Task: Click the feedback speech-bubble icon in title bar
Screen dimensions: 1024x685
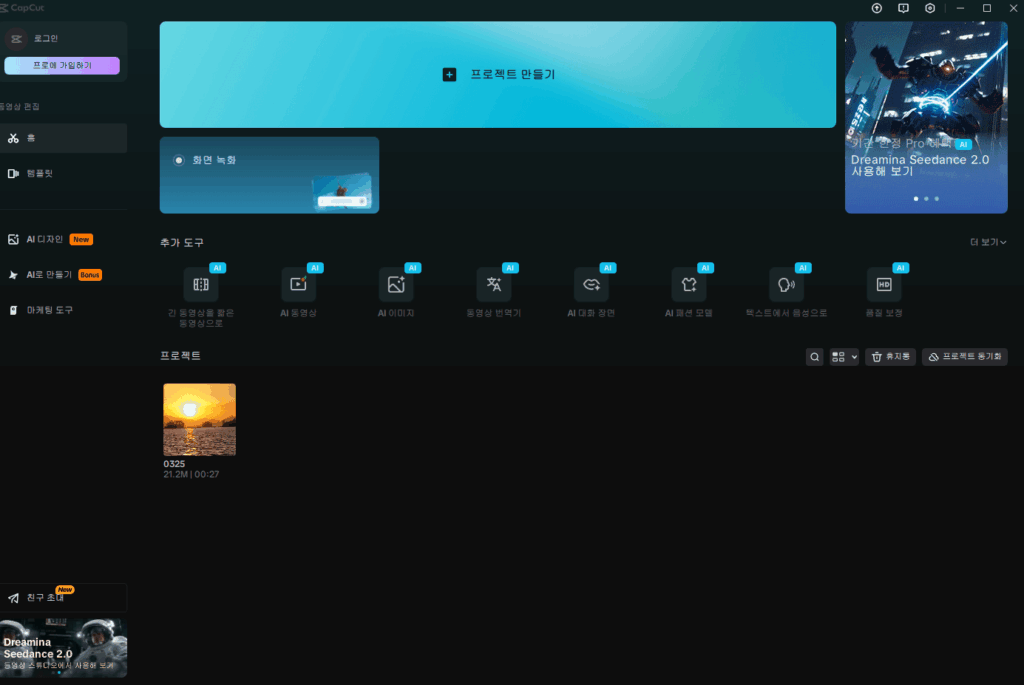Action: (x=904, y=8)
